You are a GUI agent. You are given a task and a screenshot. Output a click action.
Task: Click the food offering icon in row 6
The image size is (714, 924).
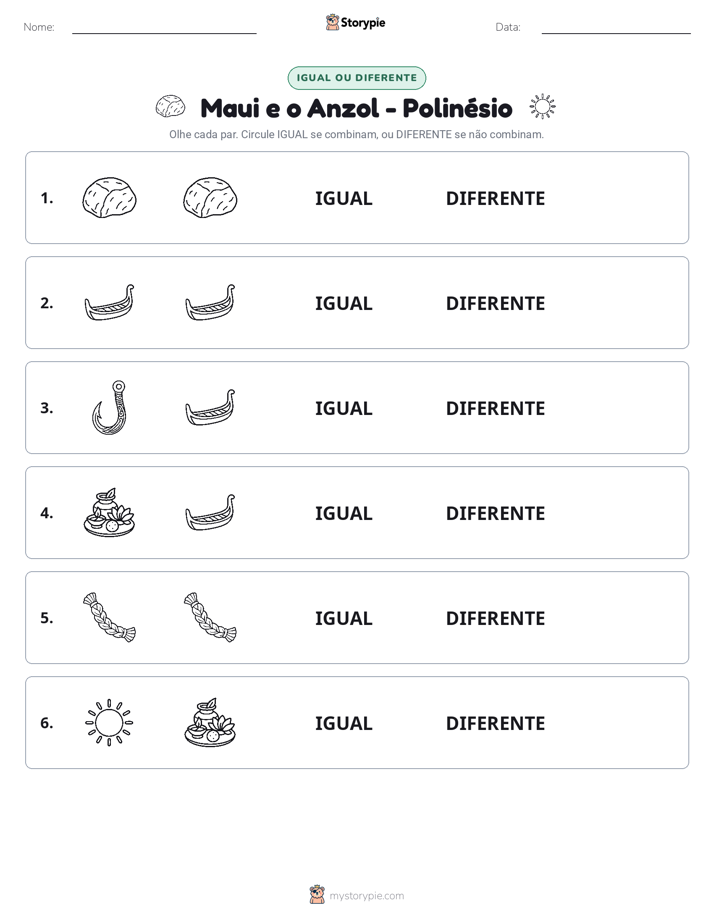(x=210, y=722)
